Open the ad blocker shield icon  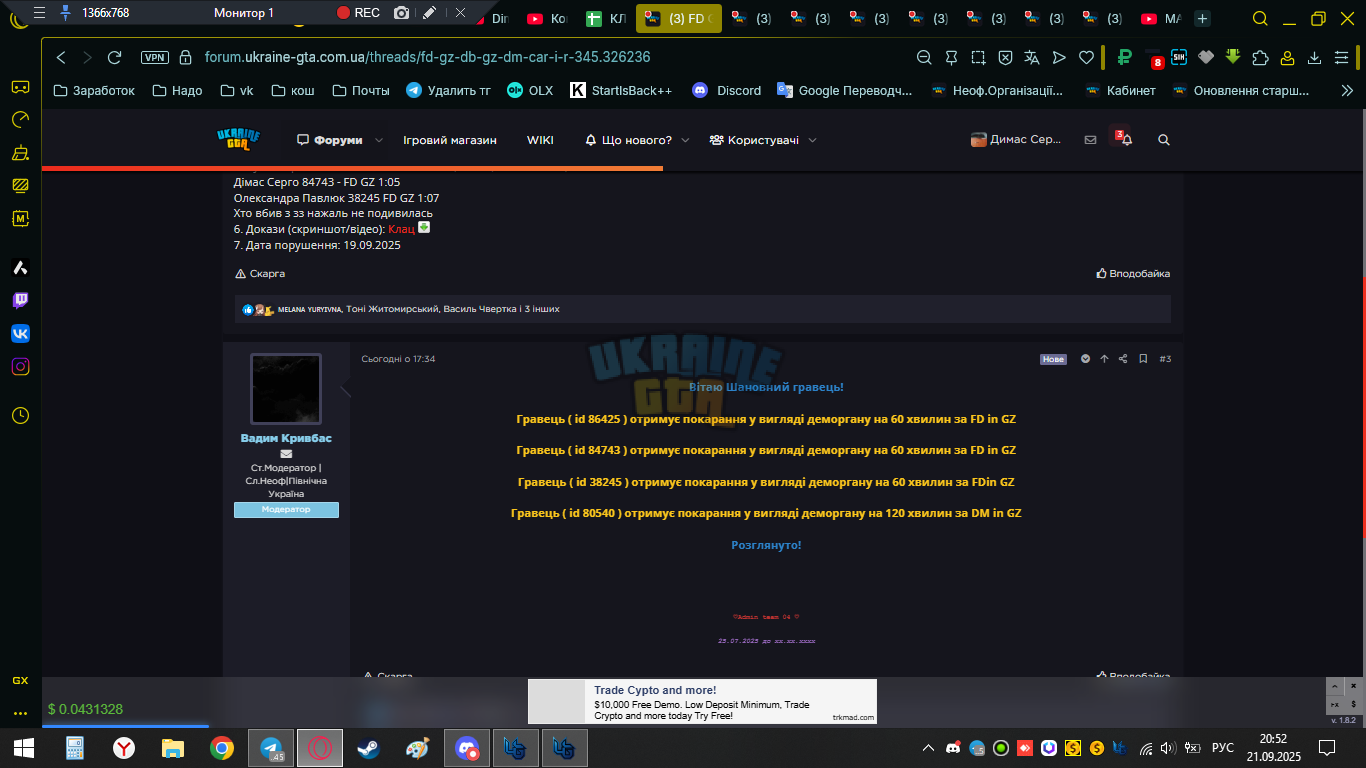click(1005, 58)
